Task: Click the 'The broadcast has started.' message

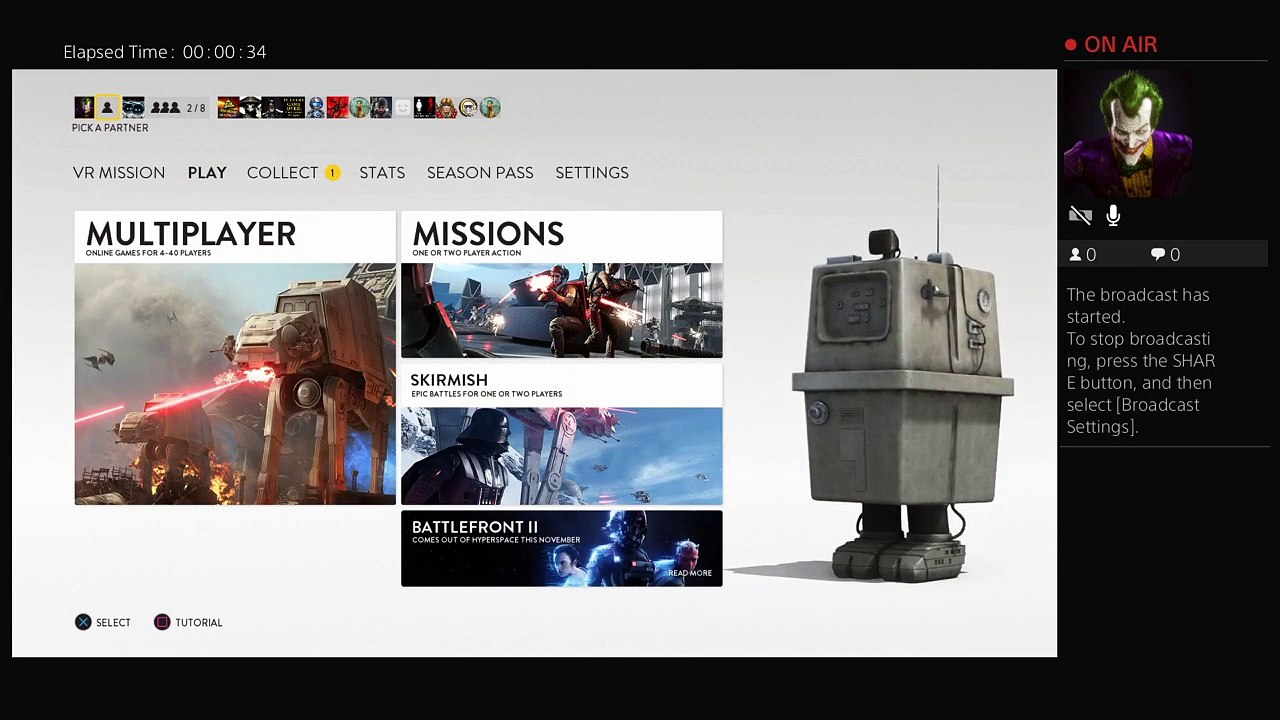Action: 1138,305
